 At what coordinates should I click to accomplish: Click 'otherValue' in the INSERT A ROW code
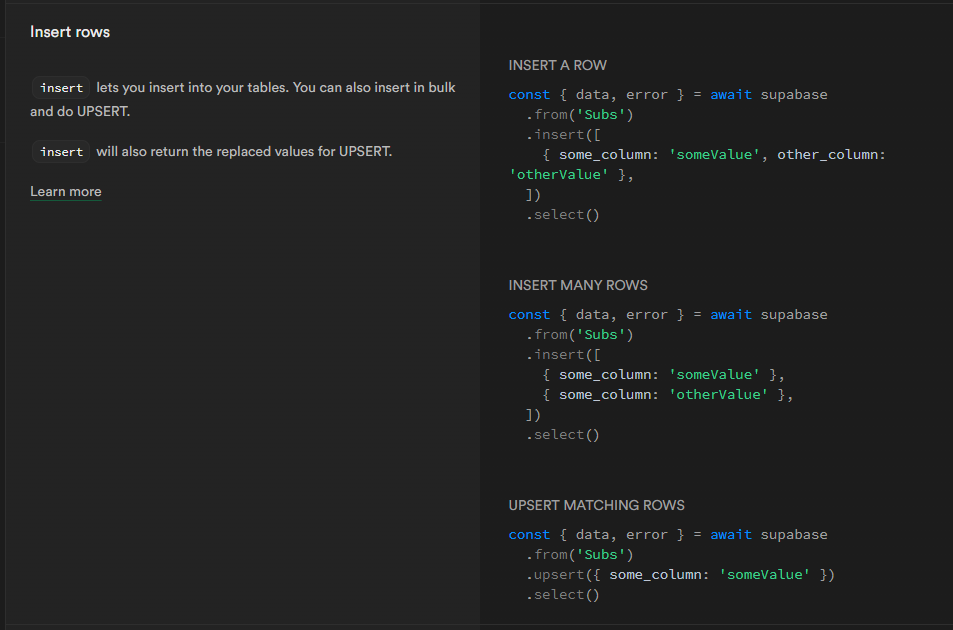click(x=555, y=174)
